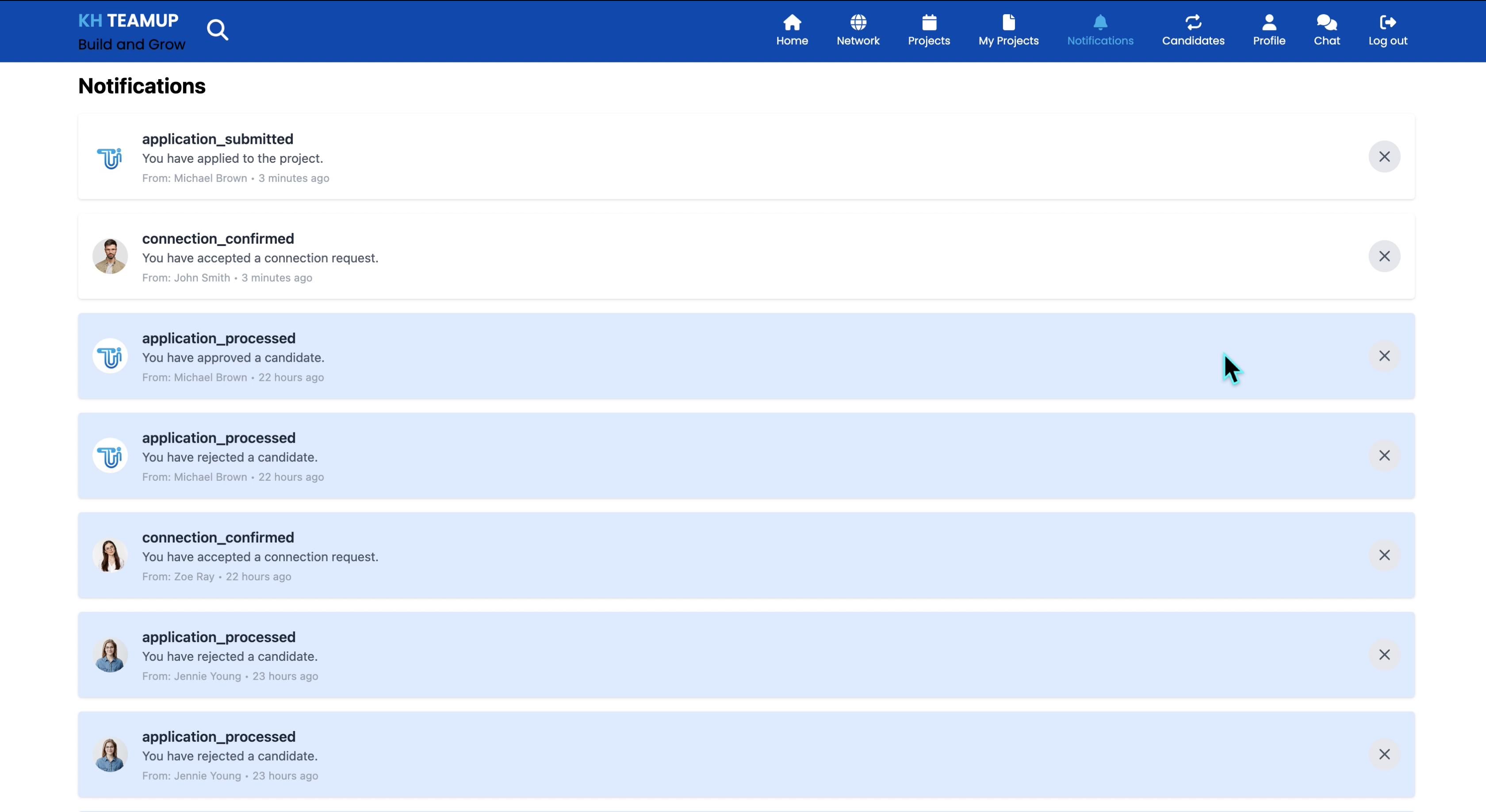Click the KH TEAMUP logo
The width and height of the screenshot is (1486, 812).
click(129, 21)
